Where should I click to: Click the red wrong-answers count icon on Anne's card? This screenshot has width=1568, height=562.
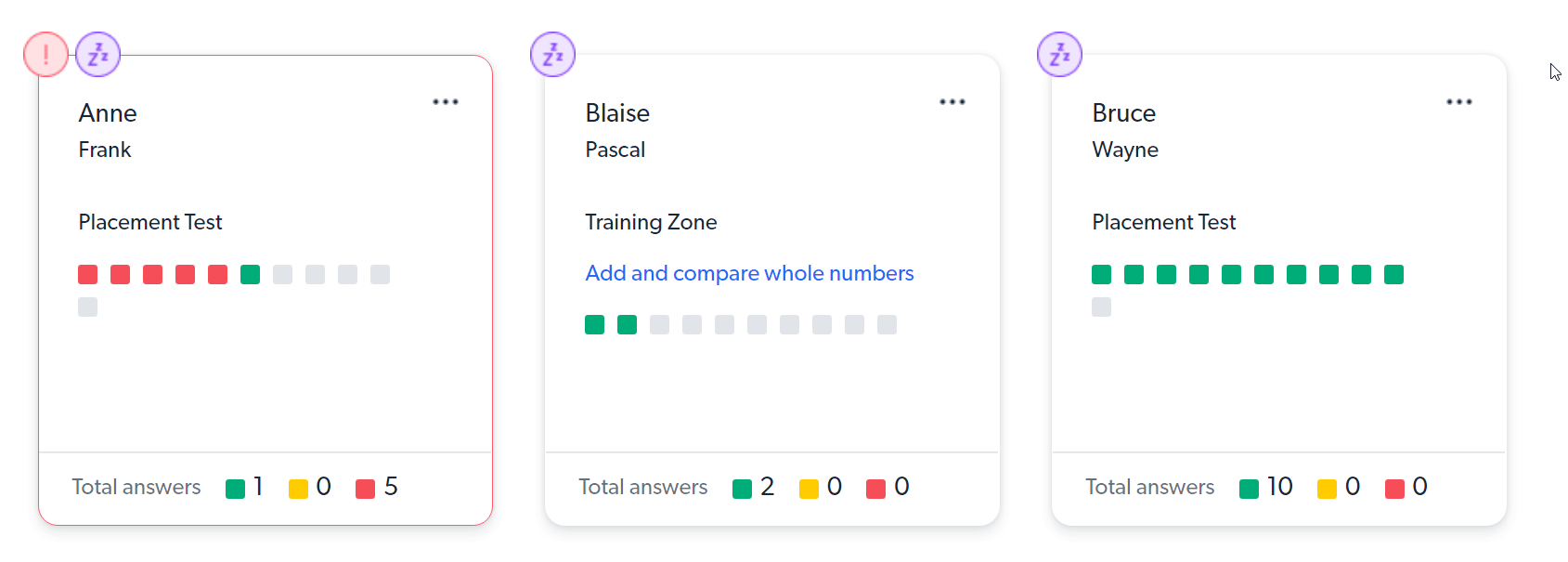point(366,489)
